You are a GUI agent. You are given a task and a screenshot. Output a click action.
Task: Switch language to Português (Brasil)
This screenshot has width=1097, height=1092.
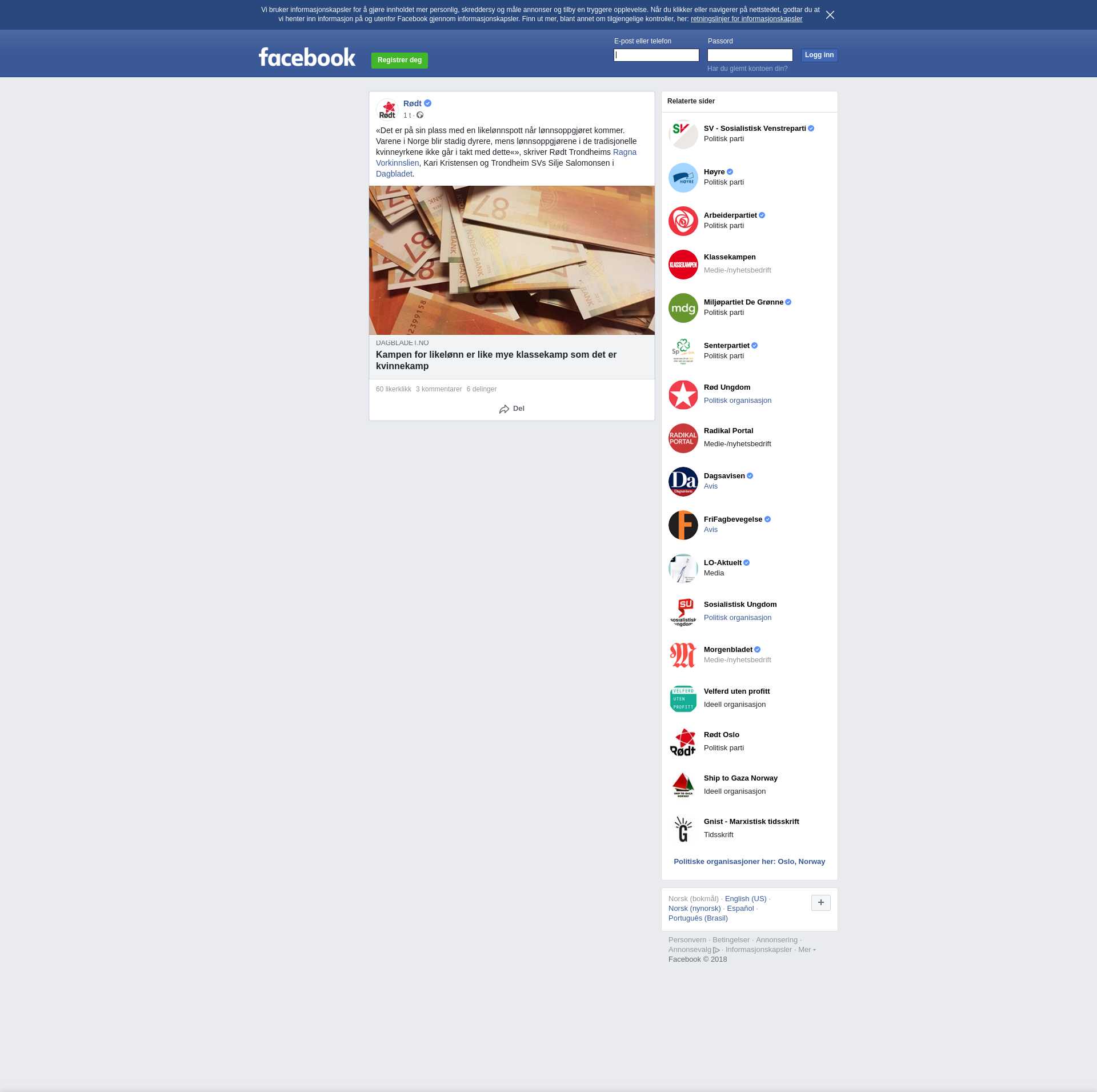click(698, 918)
